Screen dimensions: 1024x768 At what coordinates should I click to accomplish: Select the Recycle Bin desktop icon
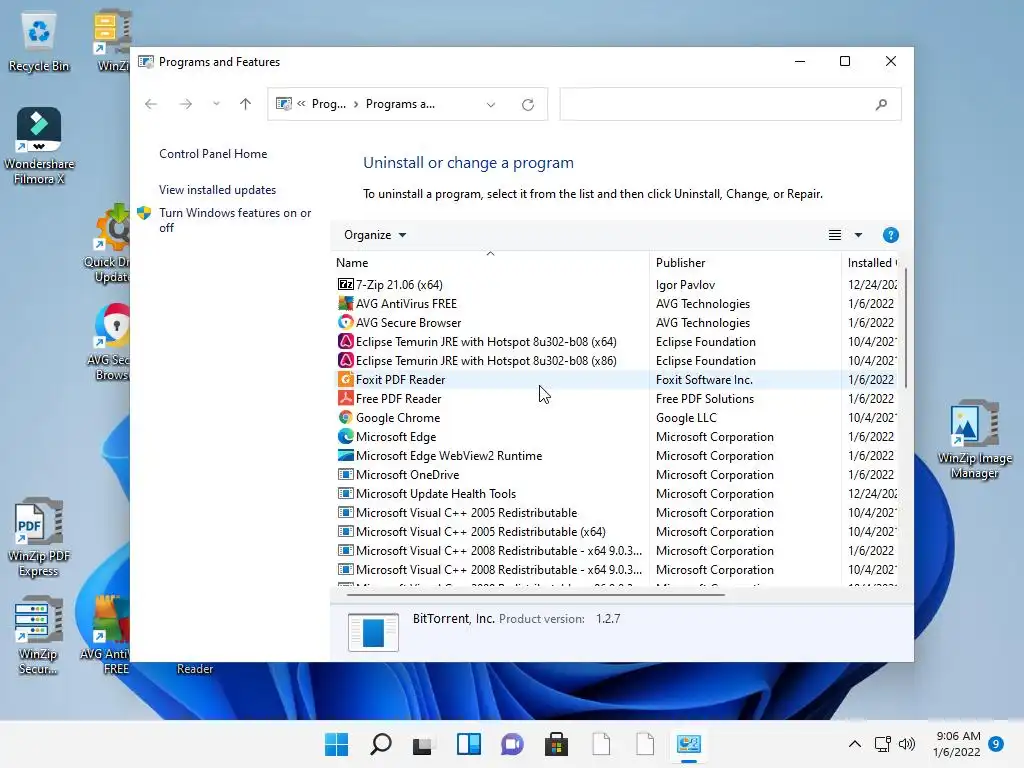click(x=39, y=42)
